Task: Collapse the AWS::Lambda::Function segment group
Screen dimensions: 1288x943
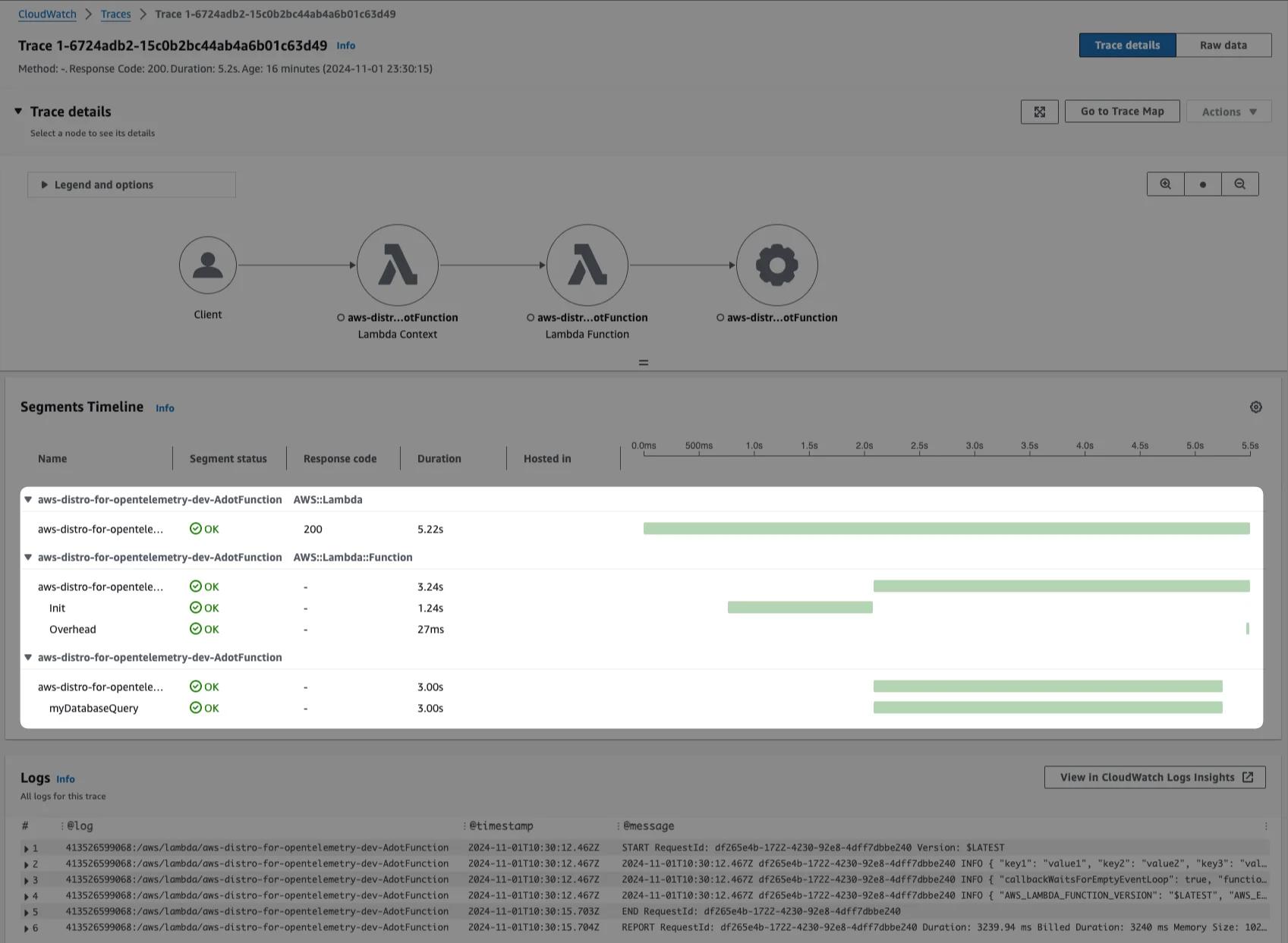Action: (28, 557)
